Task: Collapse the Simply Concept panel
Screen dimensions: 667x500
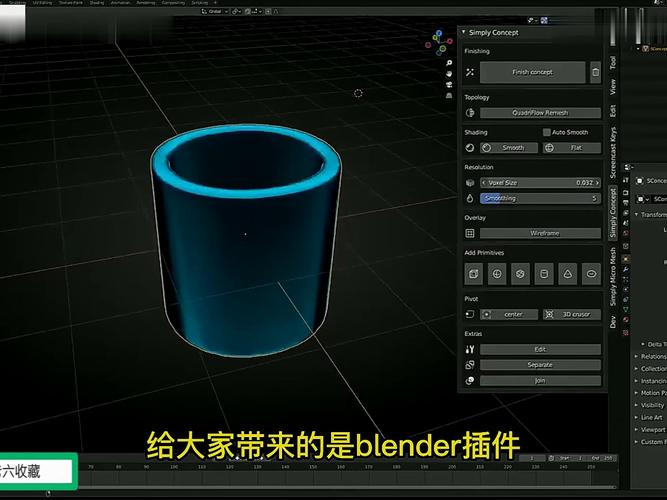Action: tap(463, 32)
